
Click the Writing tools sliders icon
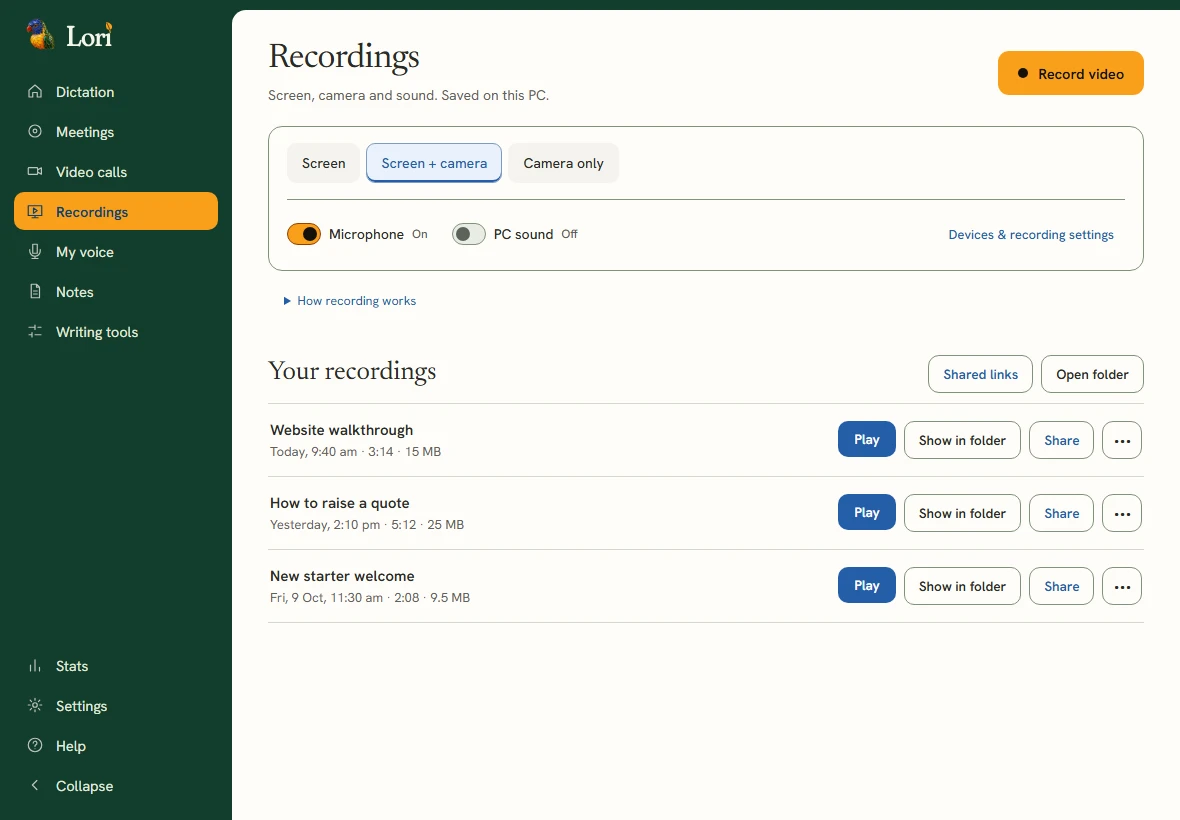[x=35, y=331]
